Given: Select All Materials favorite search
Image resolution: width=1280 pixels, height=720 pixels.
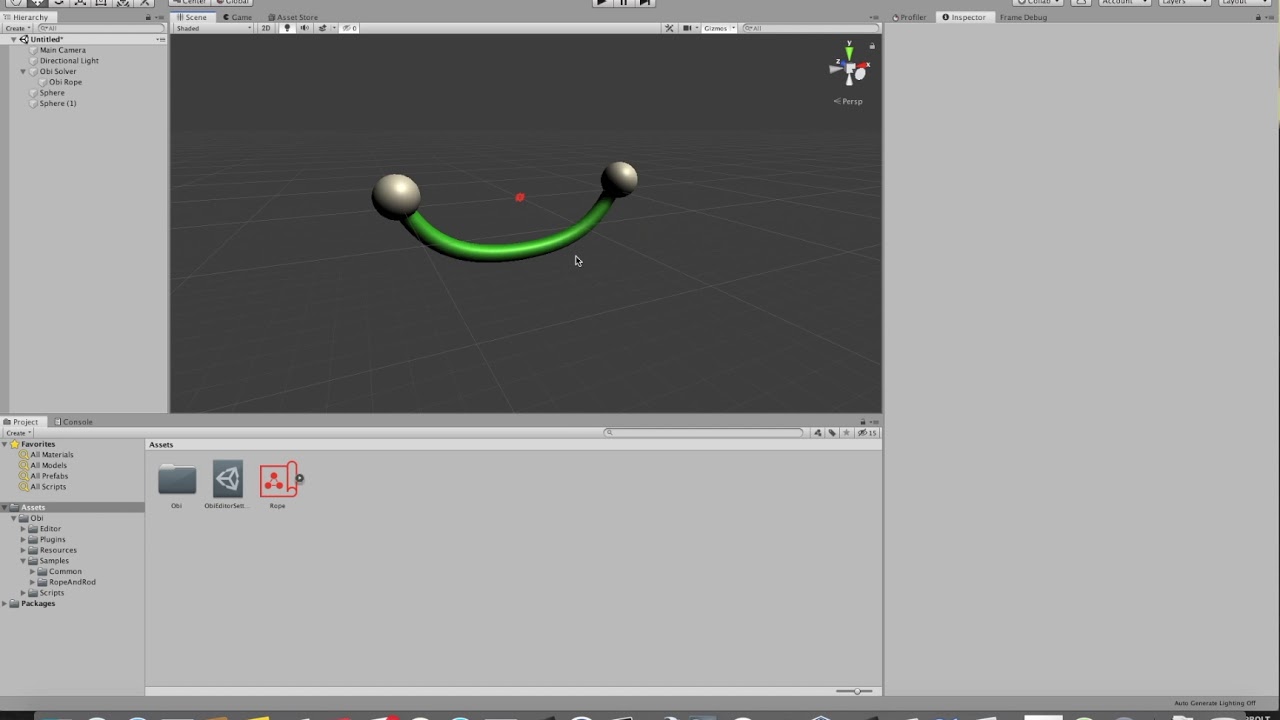Looking at the screenshot, I should click(x=51, y=455).
